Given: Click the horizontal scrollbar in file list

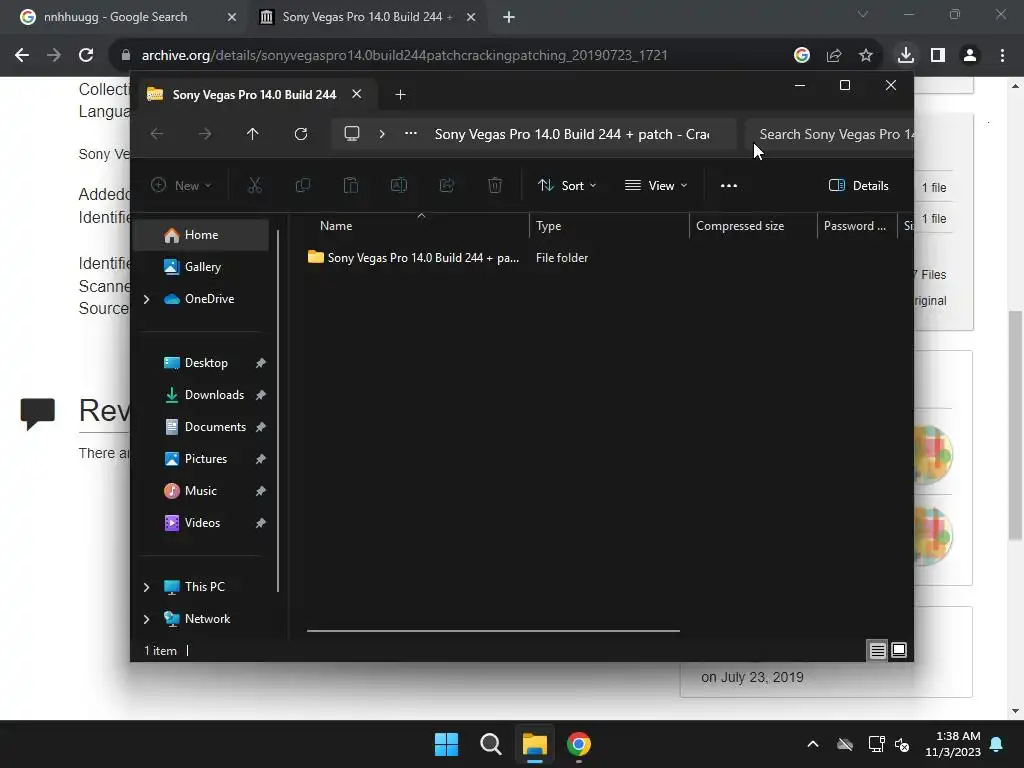Looking at the screenshot, I should click(493, 631).
